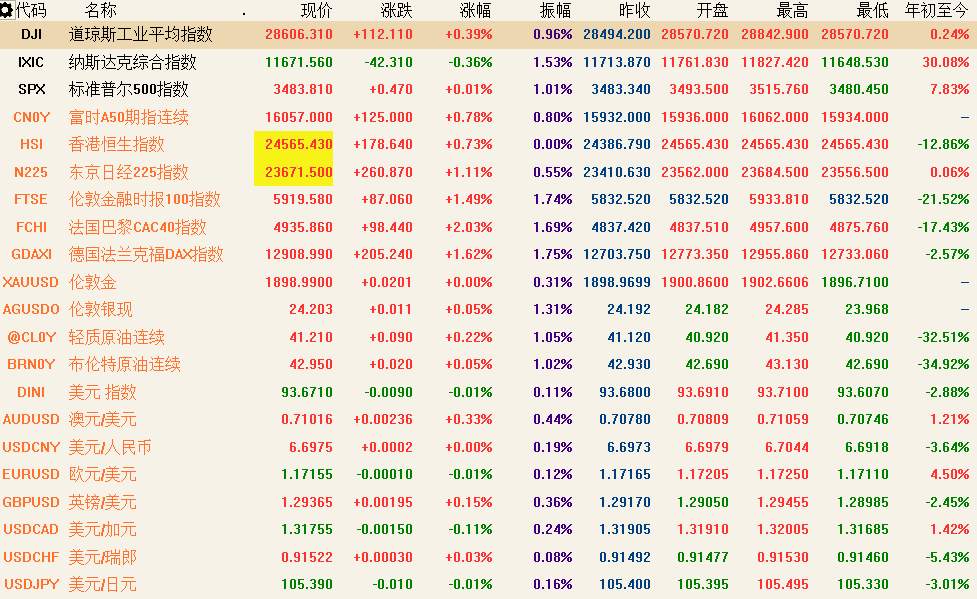Screen dimensions: 977x599
Task: Click the CN0Y ticker code
Action: tap(31, 117)
